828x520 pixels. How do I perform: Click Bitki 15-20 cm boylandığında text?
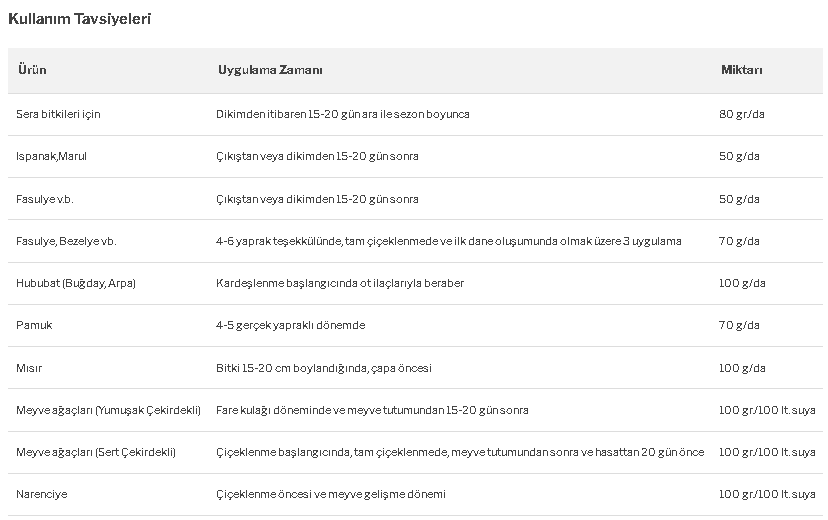[x=291, y=368]
